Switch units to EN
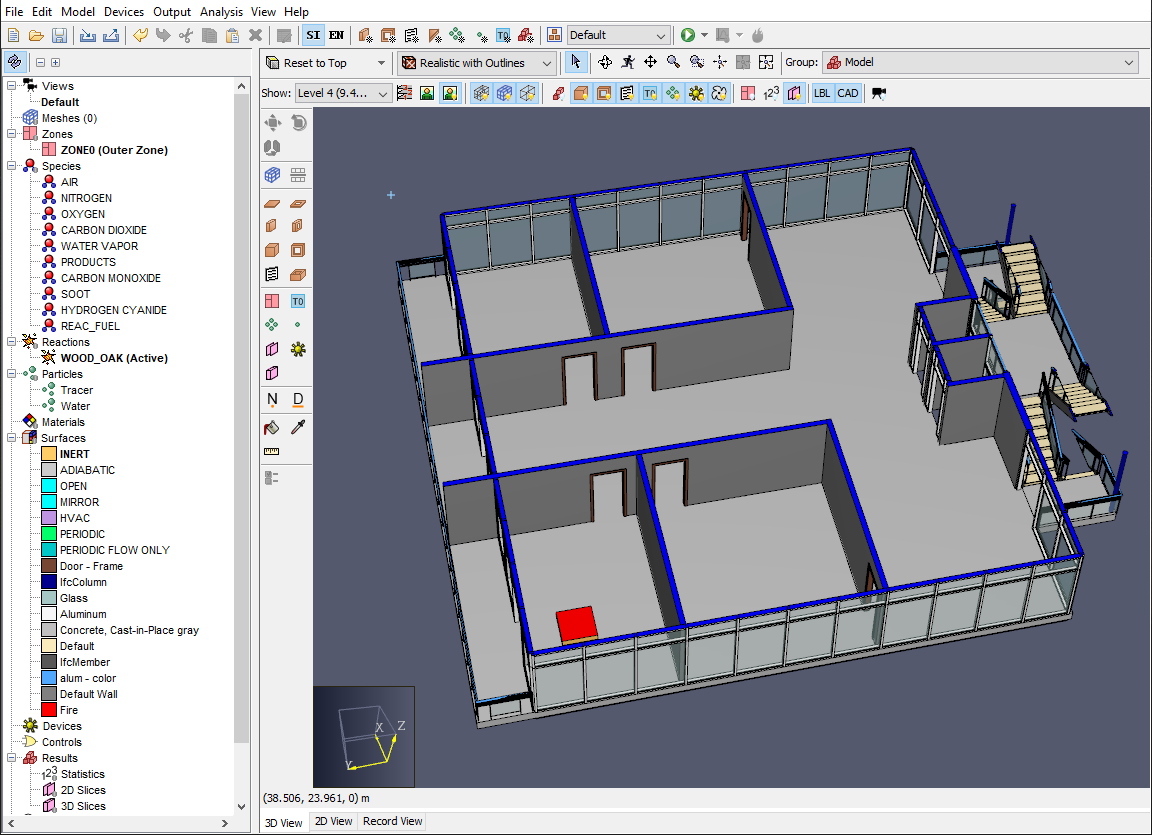 point(336,35)
